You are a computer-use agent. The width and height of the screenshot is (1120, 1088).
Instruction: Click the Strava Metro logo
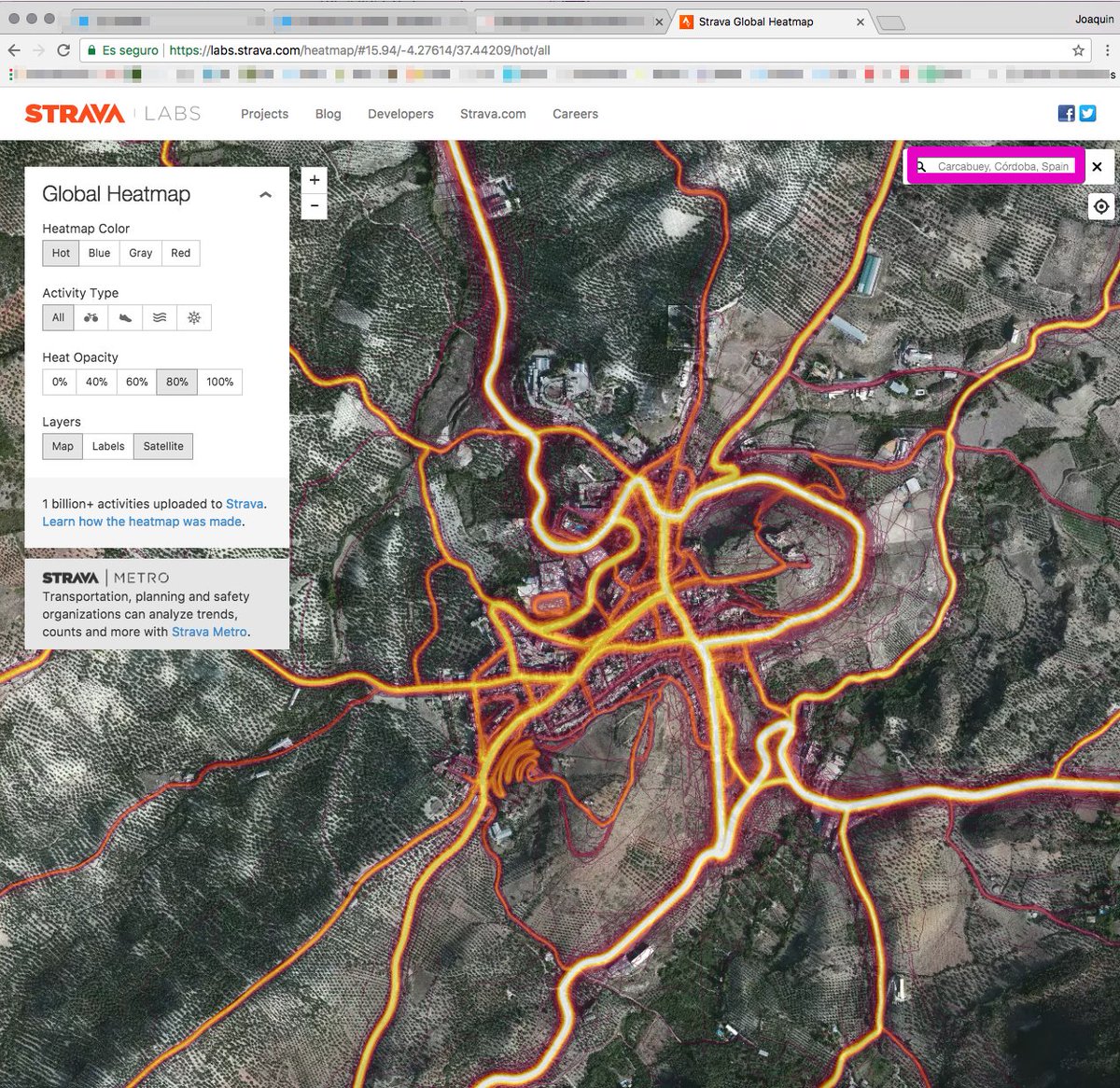tap(105, 578)
